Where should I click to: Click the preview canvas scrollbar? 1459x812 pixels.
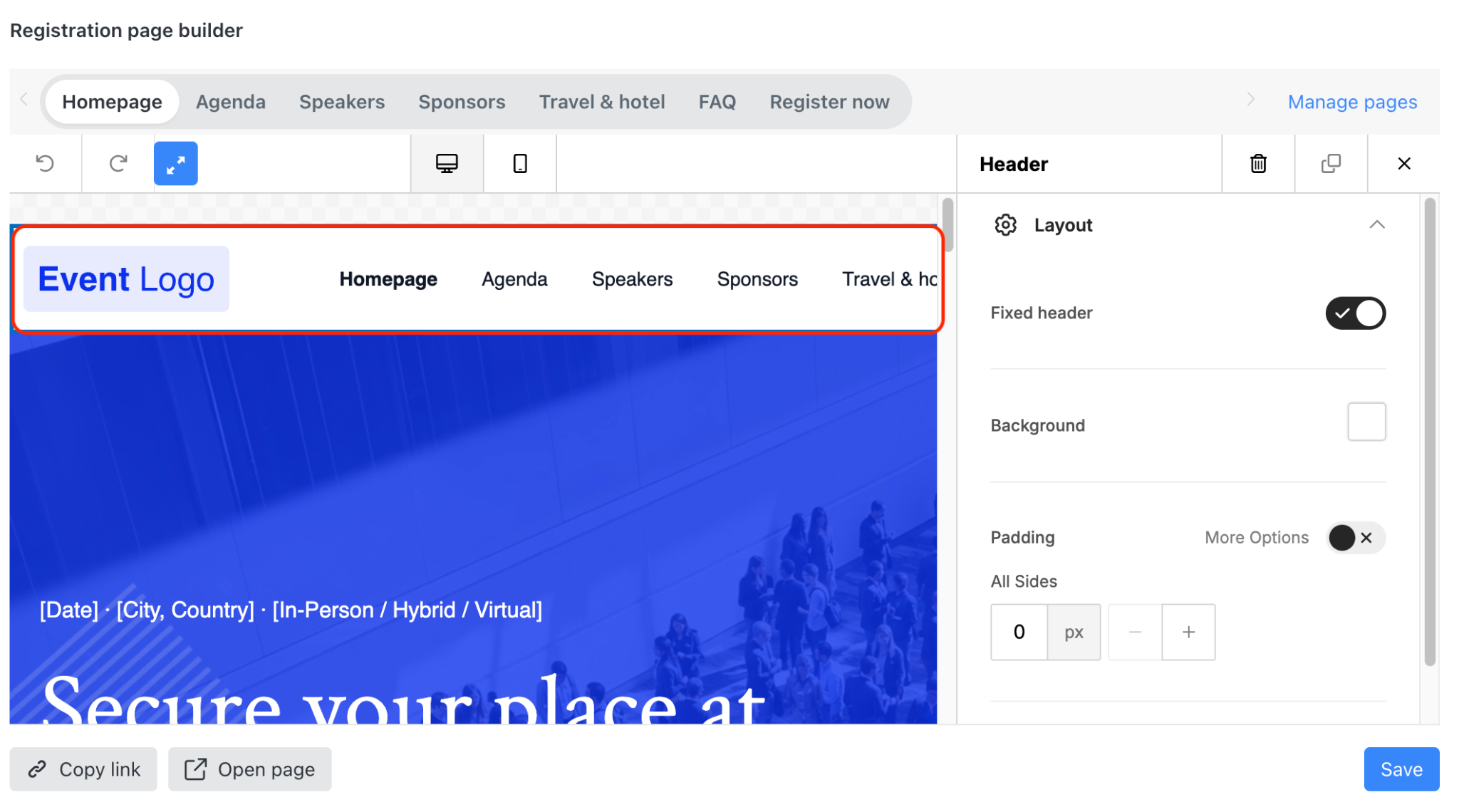tap(947, 224)
